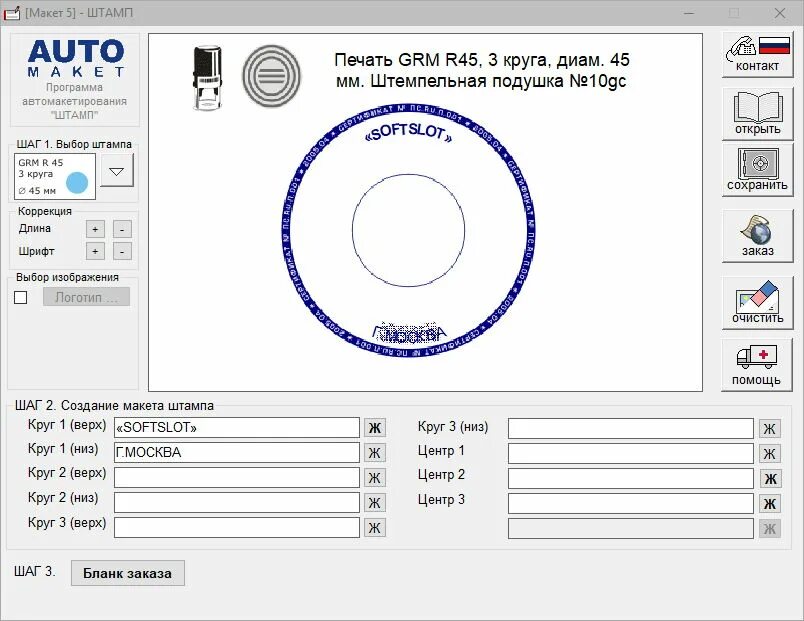Click the three-circle stamp layout icon
The image size is (804, 621).
pyautogui.click(x=271, y=76)
